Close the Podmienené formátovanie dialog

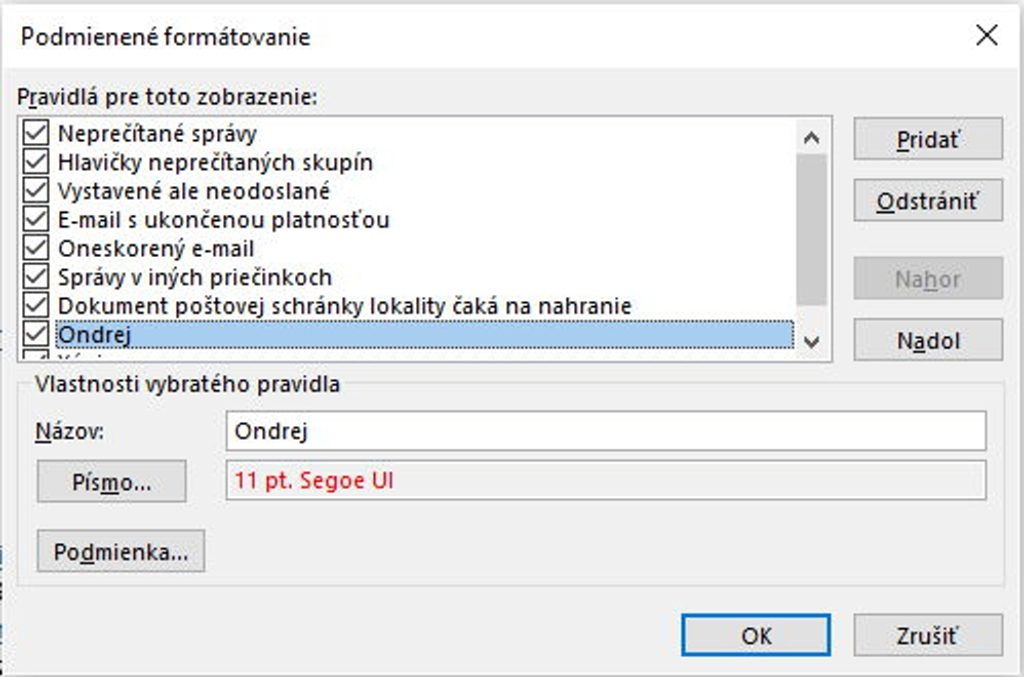[x=986, y=36]
